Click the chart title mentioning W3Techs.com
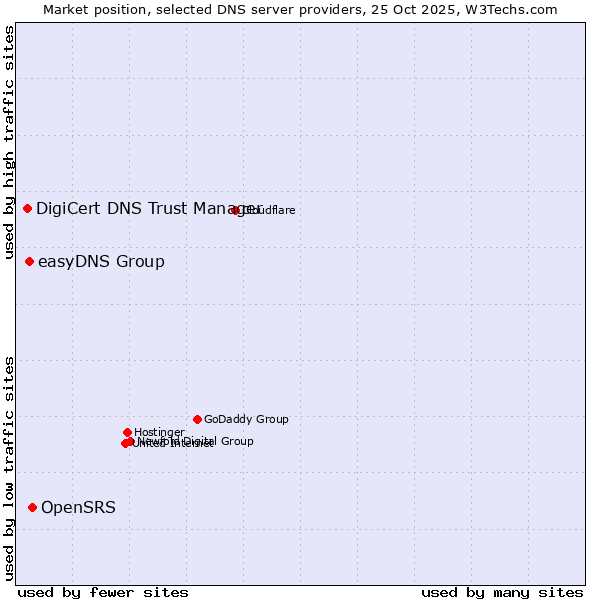Screen dimensions: 600x600 300,9
